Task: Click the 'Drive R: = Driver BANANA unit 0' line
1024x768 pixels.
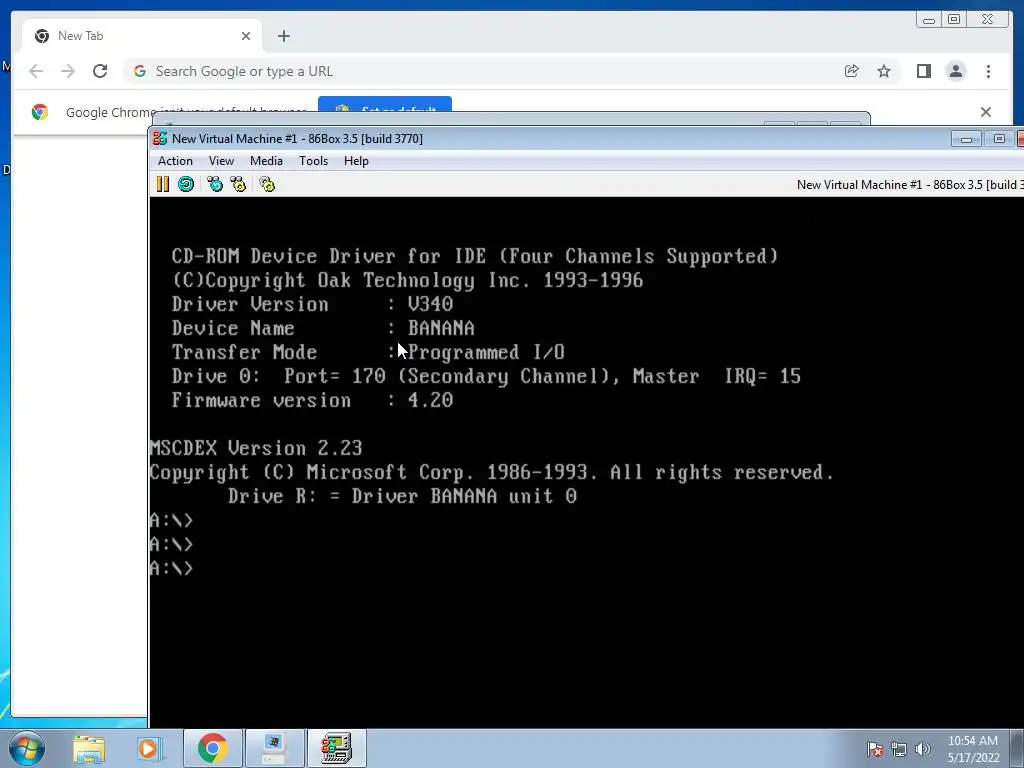Action: (x=402, y=496)
